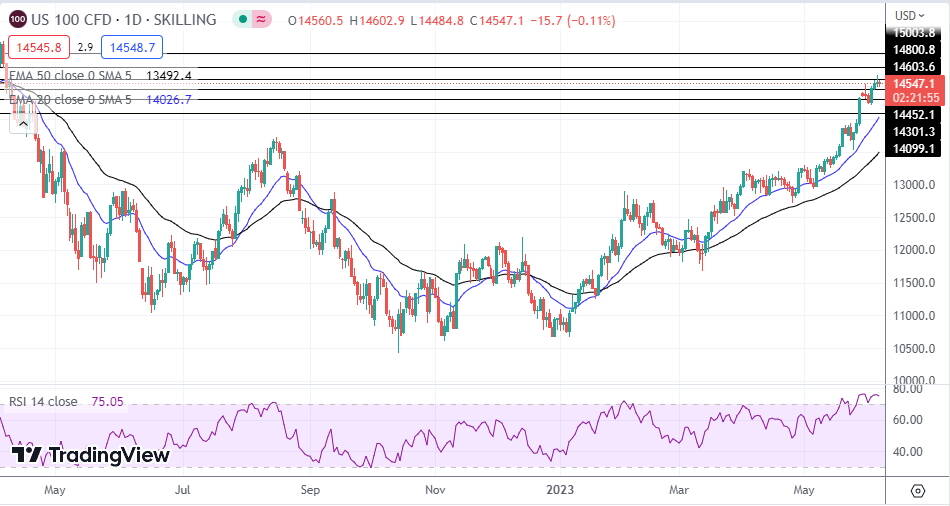Click the Mar label on time axis
Image resolution: width=950 pixels, height=506 pixels.
(678, 489)
